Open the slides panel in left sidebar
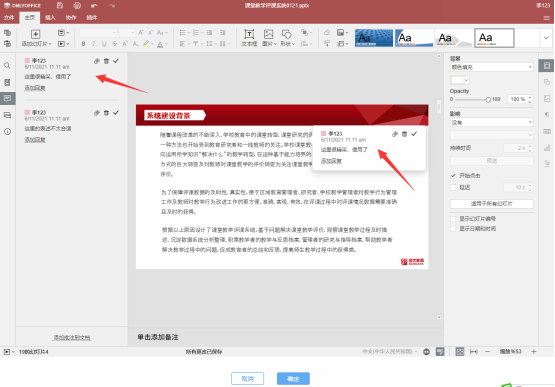This screenshot has height=387, width=555. pyautogui.click(x=7, y=82)
